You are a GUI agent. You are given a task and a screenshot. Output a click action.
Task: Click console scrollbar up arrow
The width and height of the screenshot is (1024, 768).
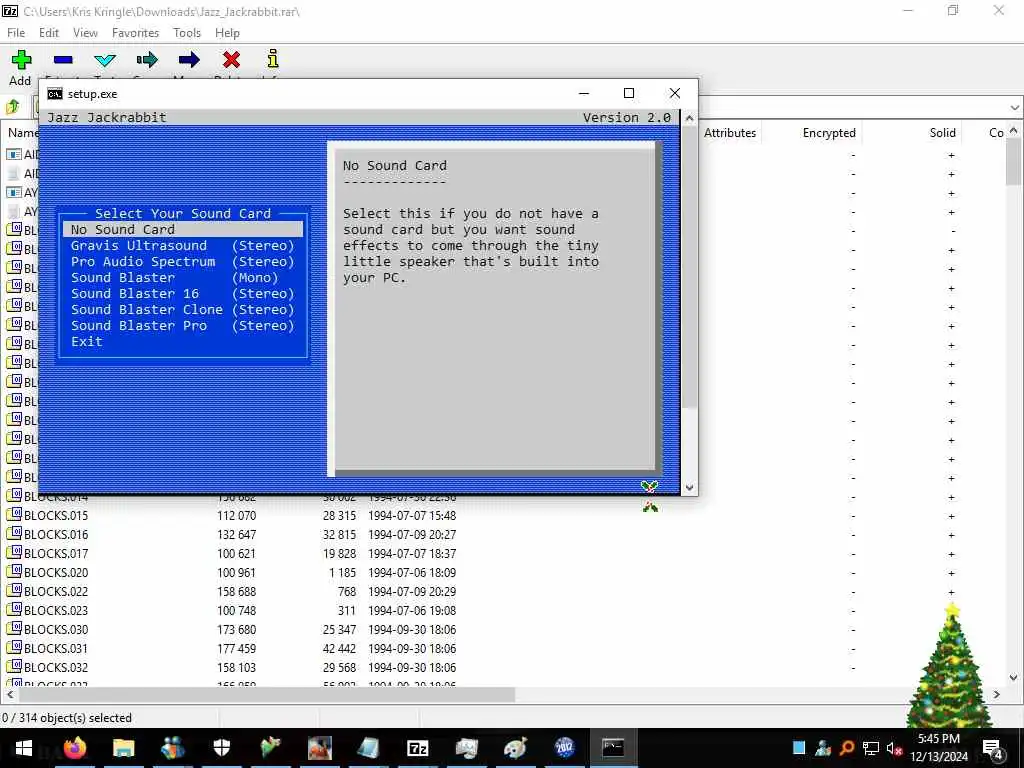coord(689,118)
